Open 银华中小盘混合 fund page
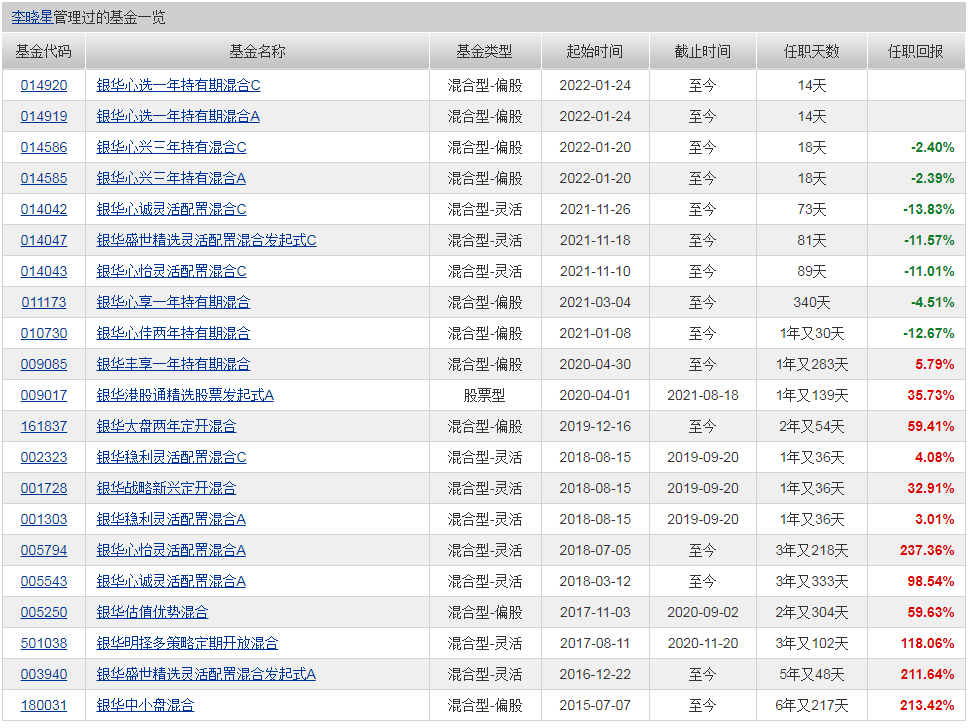Image resolution: width=970 pixels, height=728 pixels. pyautogui.click(x=145, y=705)
